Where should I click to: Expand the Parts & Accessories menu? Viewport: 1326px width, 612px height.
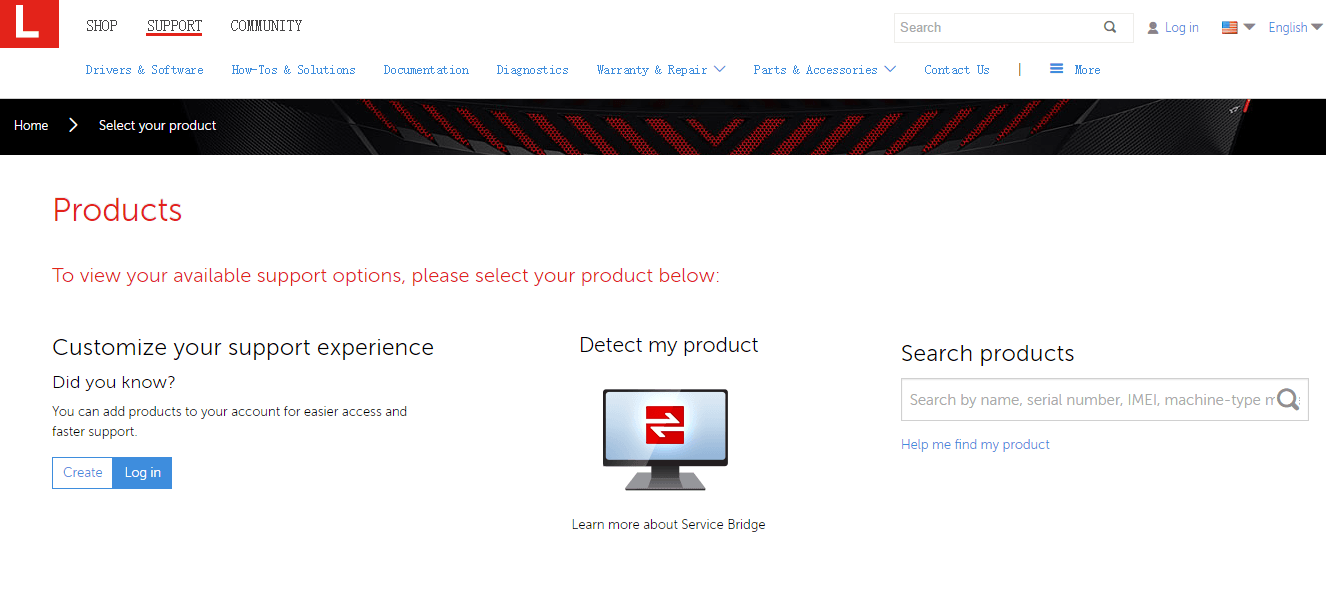pyautogui.click(x=825, y=70)
